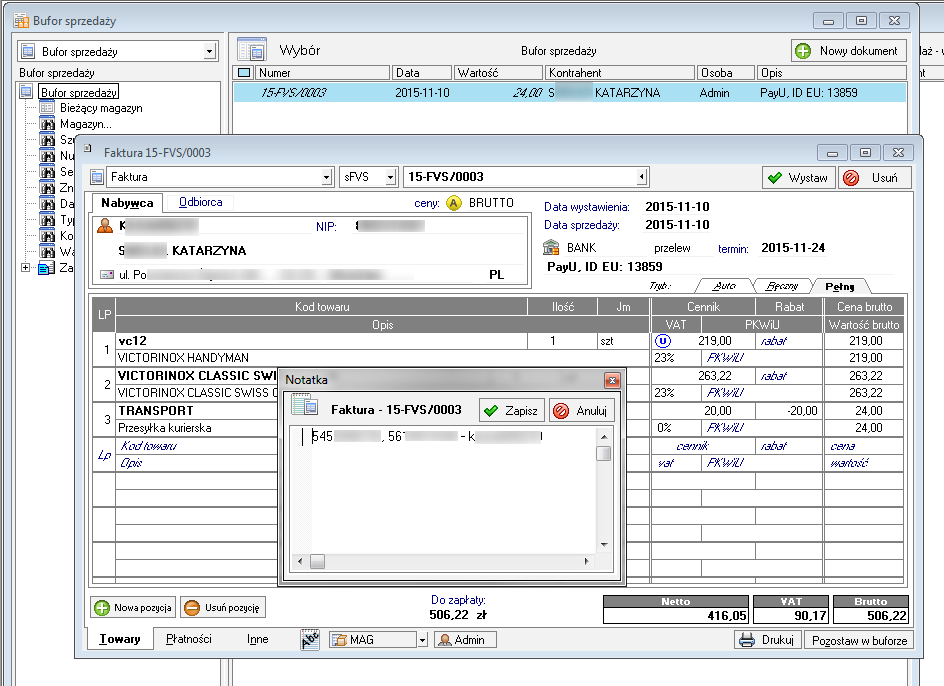Open the sFVS series dropdown
The width and height of the screenshot is (944, 686).
390,177
